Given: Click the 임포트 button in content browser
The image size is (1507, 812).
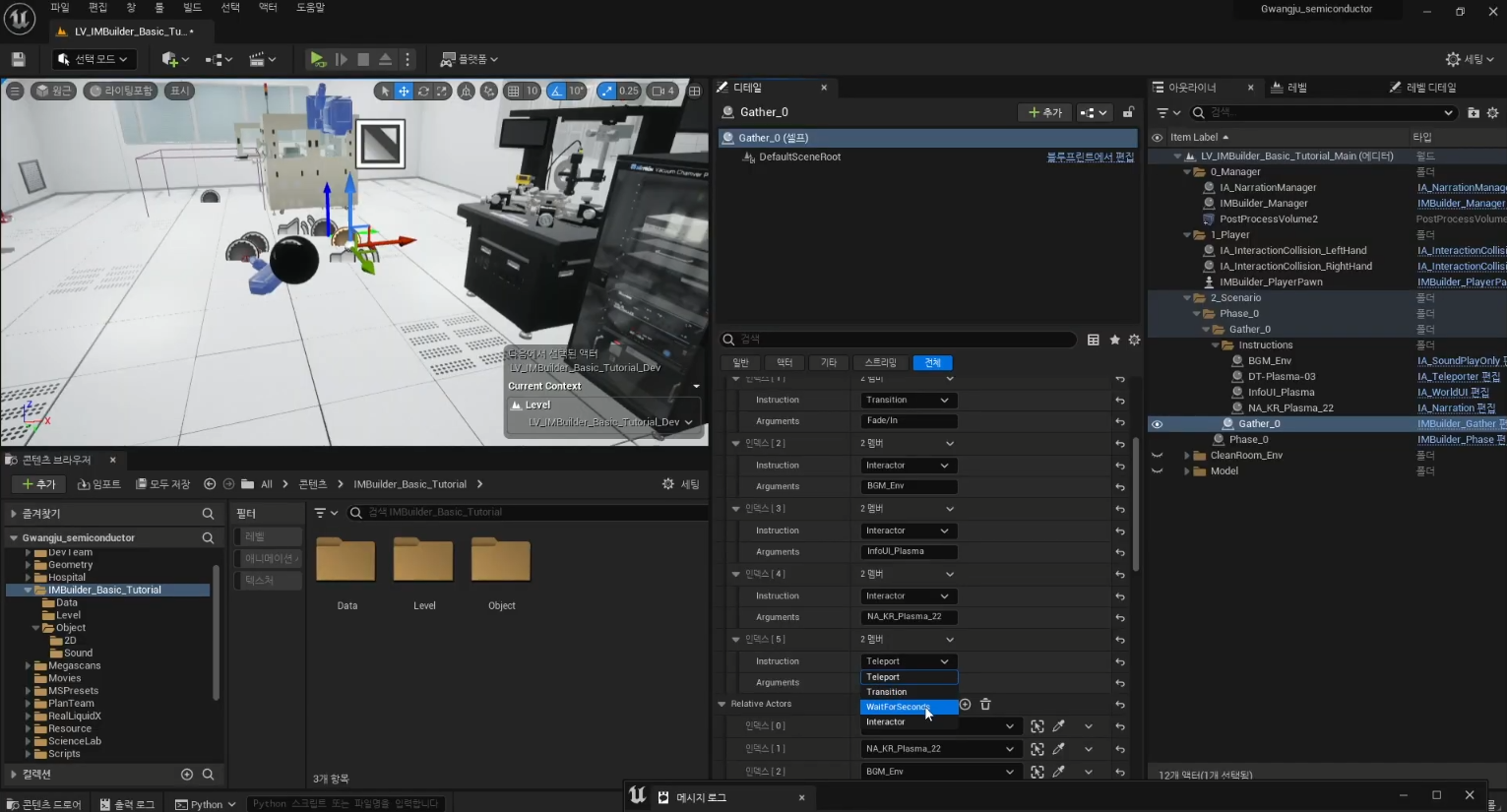Looking at the screenshot, I should [99, 484].
